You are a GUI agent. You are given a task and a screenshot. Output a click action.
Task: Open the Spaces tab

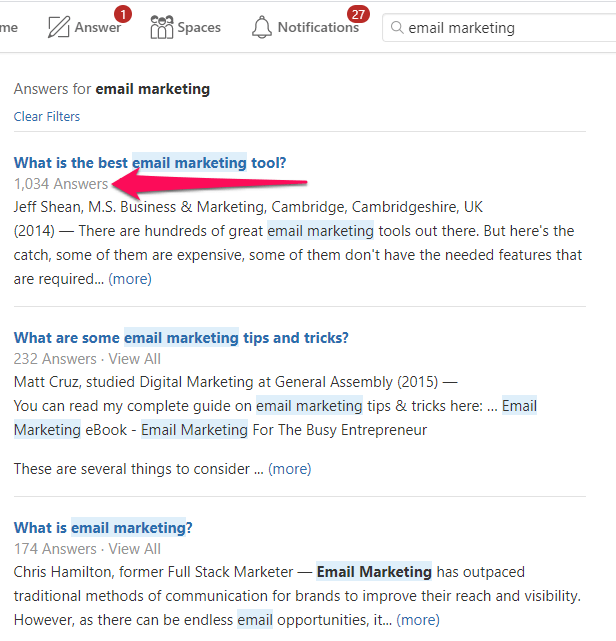pyautogui.click(x=199, y=27)
